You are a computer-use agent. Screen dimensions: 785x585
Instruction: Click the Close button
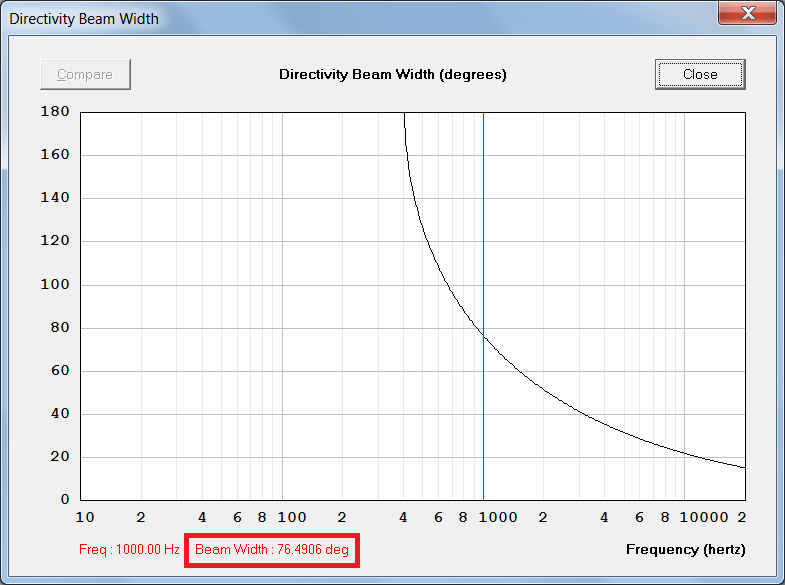pyautogui.click(x=700, y=74)
